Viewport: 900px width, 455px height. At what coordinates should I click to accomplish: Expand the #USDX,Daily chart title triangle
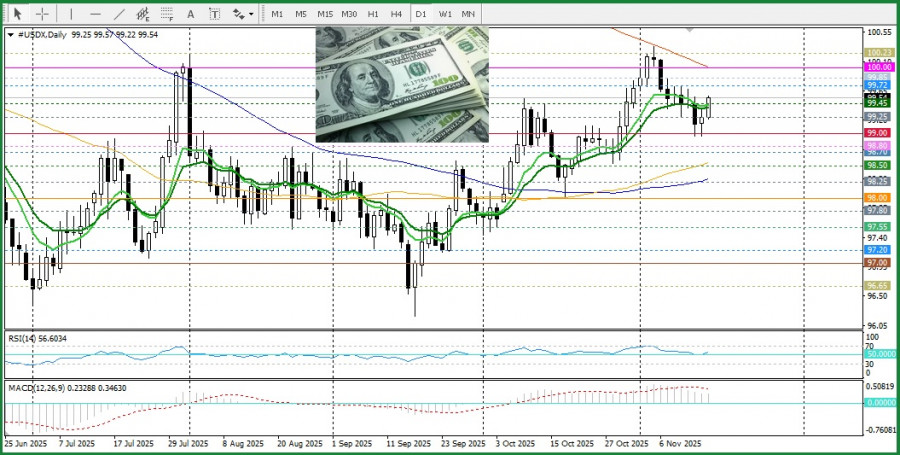pos(11,35)
